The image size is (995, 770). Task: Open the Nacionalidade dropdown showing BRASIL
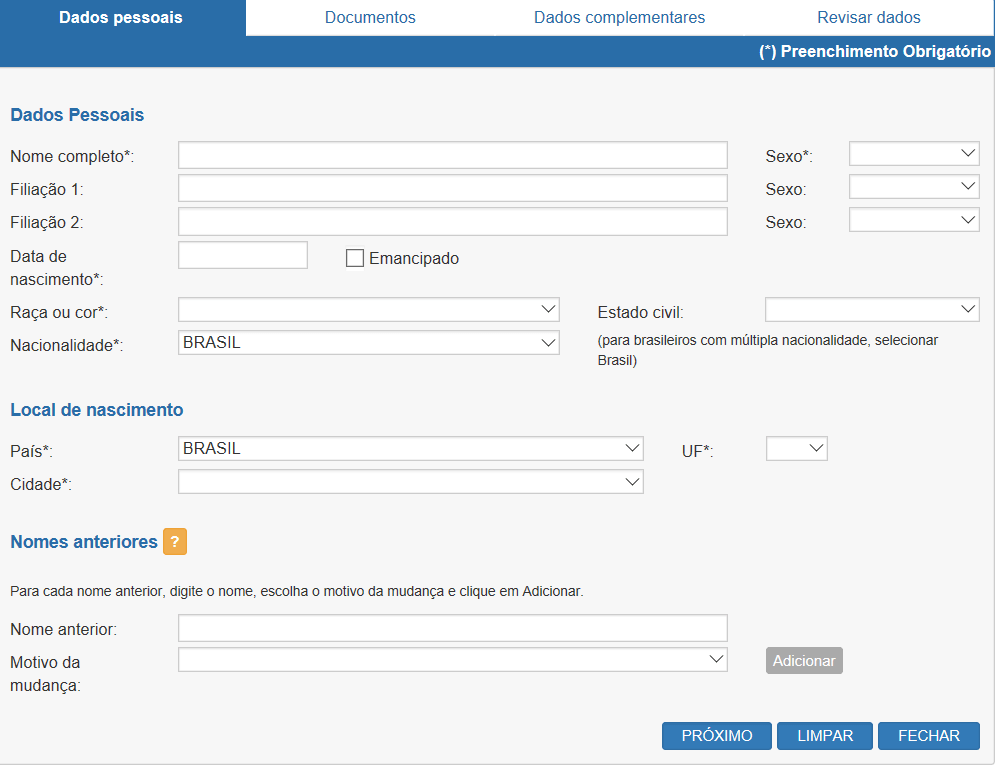pyautogui.click(x=369, y=343)
